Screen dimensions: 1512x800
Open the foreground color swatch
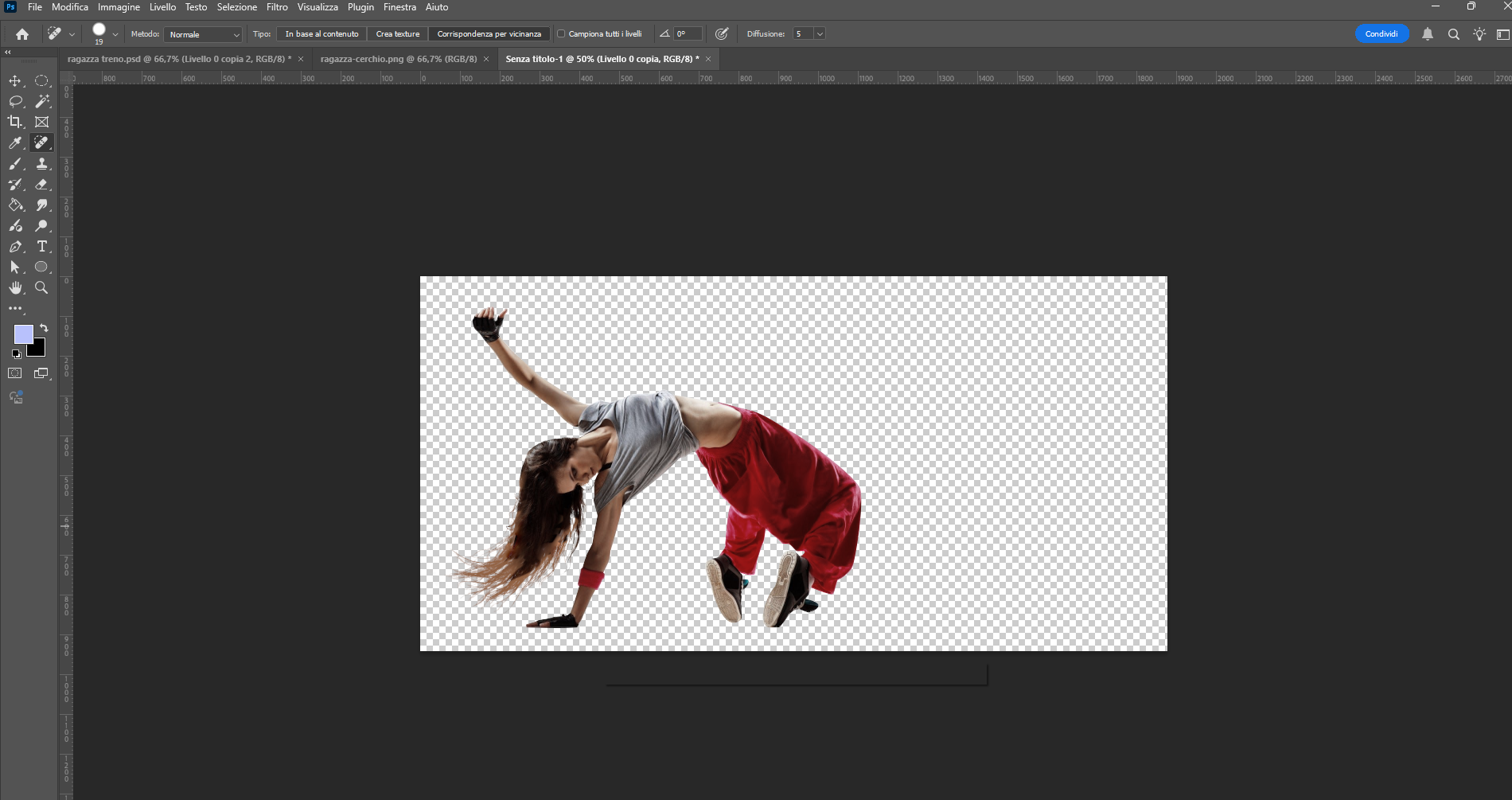(x=23, y=334)
